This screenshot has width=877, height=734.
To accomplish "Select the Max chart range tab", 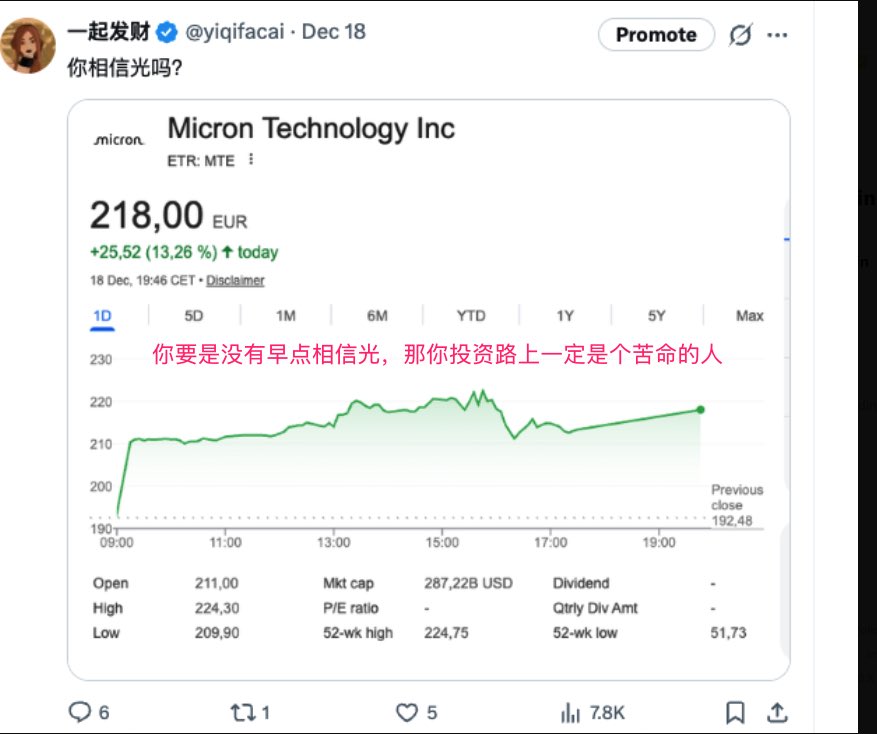I will click(x=749, y=316).
